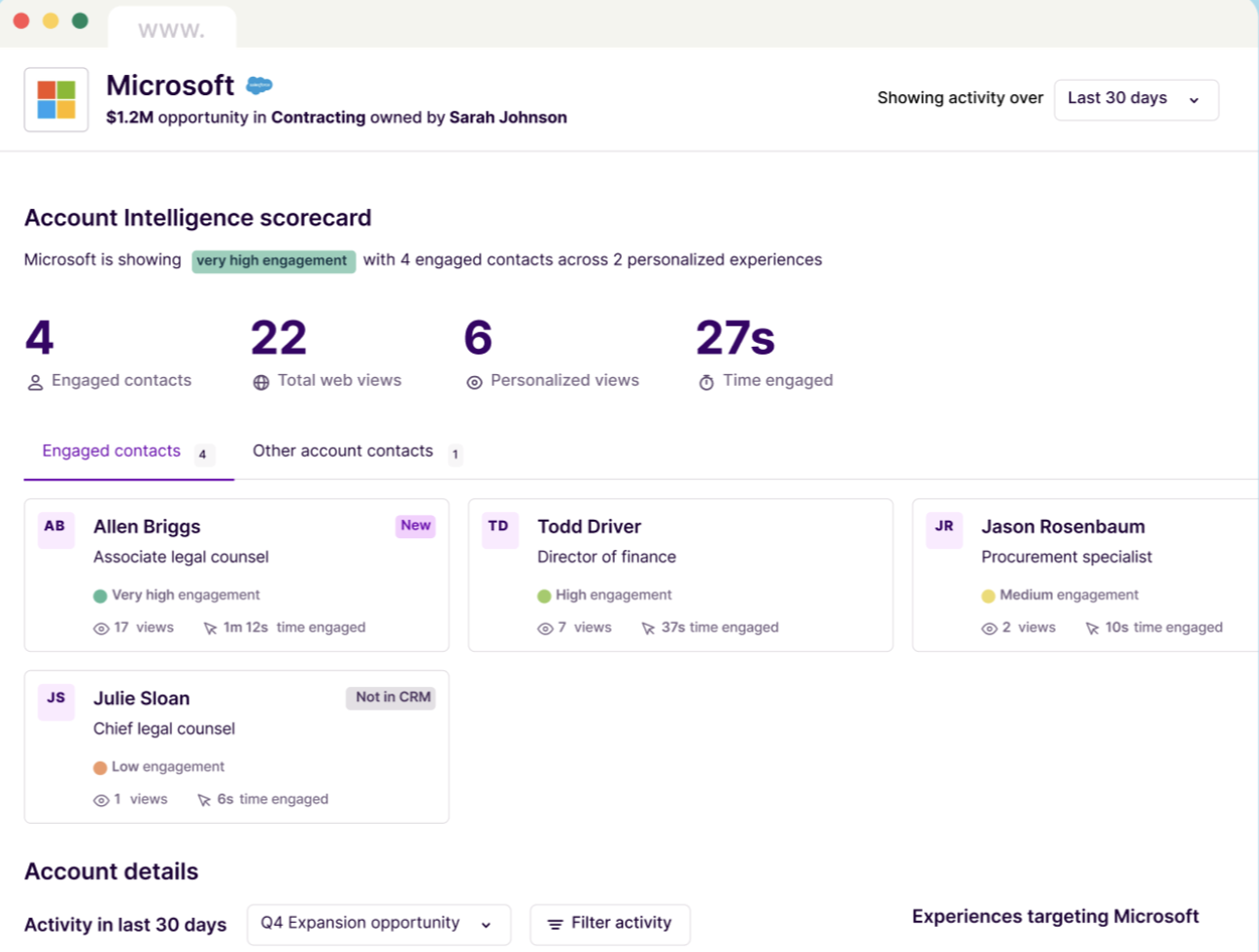Click Director of finance title text
Screen dimensions: 1259x952
606,558
